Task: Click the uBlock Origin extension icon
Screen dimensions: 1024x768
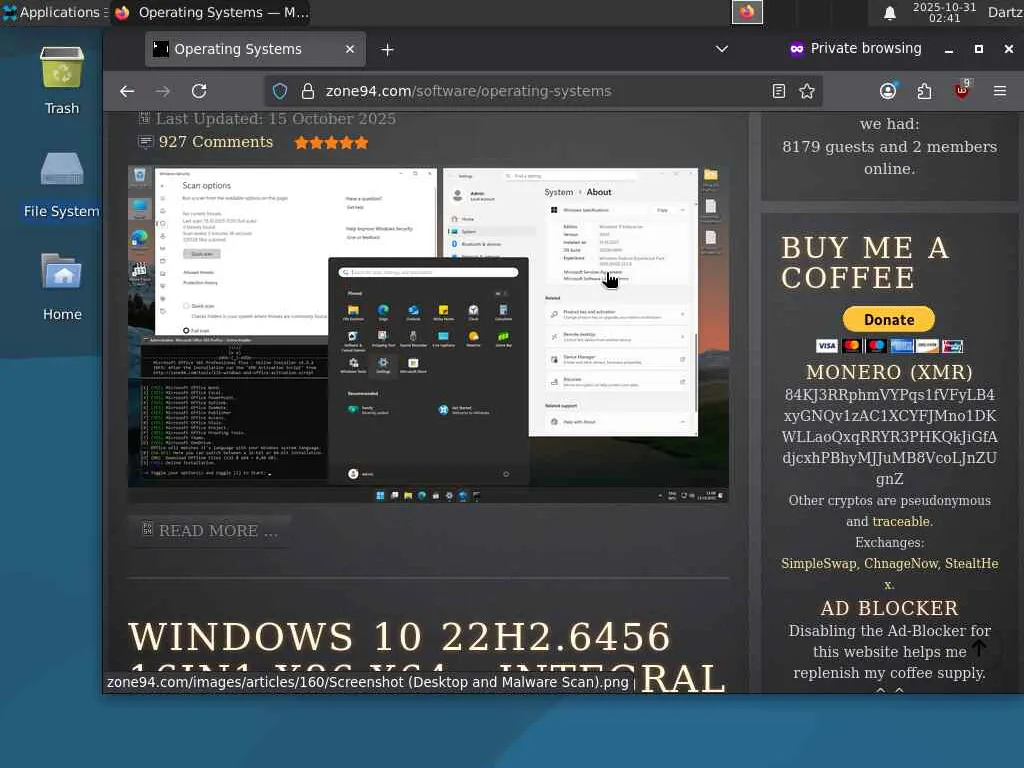Action: (x=962, y=90)
